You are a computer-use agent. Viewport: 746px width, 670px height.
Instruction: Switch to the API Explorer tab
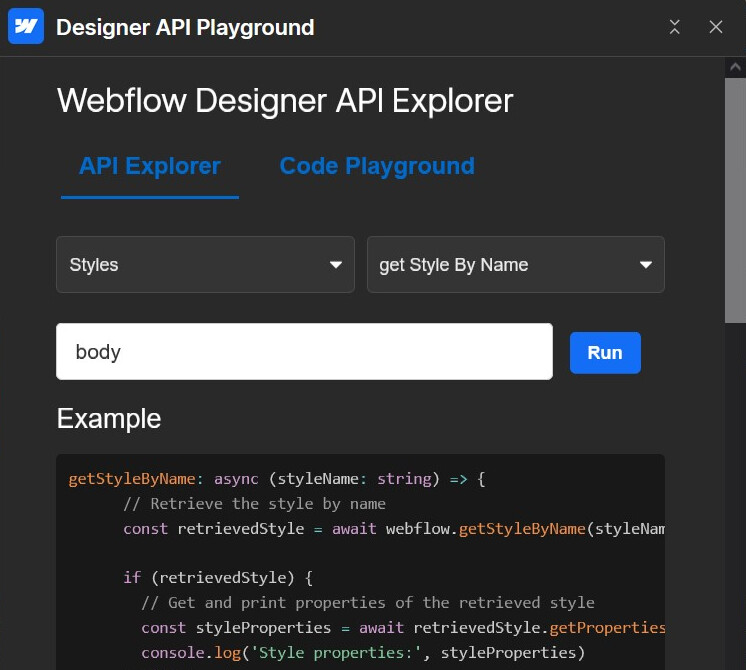click(x=150, y=166)
